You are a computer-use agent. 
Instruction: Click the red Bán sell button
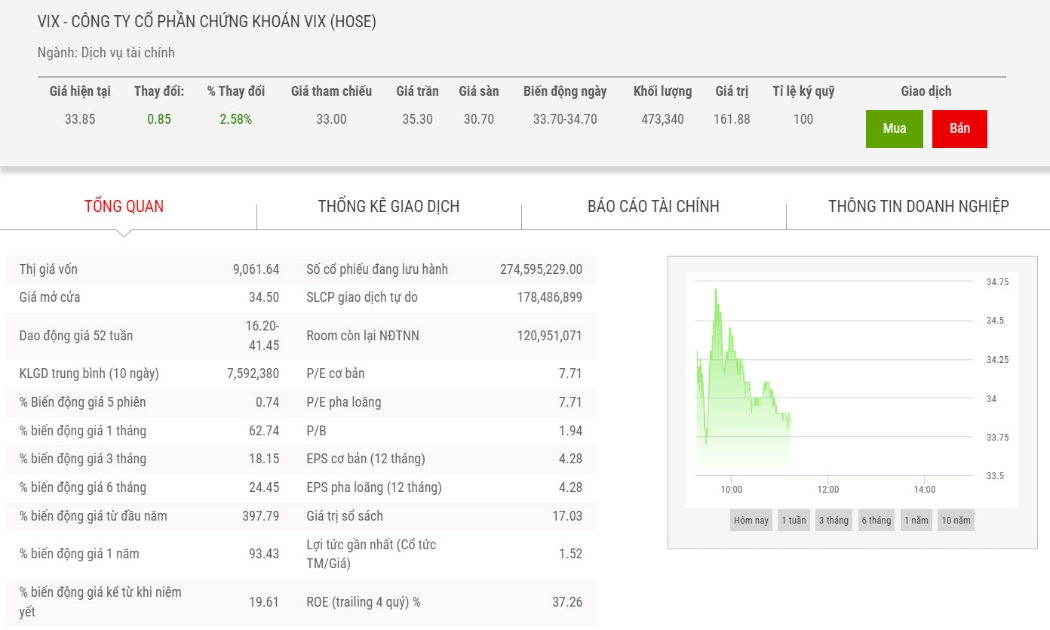pos(959,129)
